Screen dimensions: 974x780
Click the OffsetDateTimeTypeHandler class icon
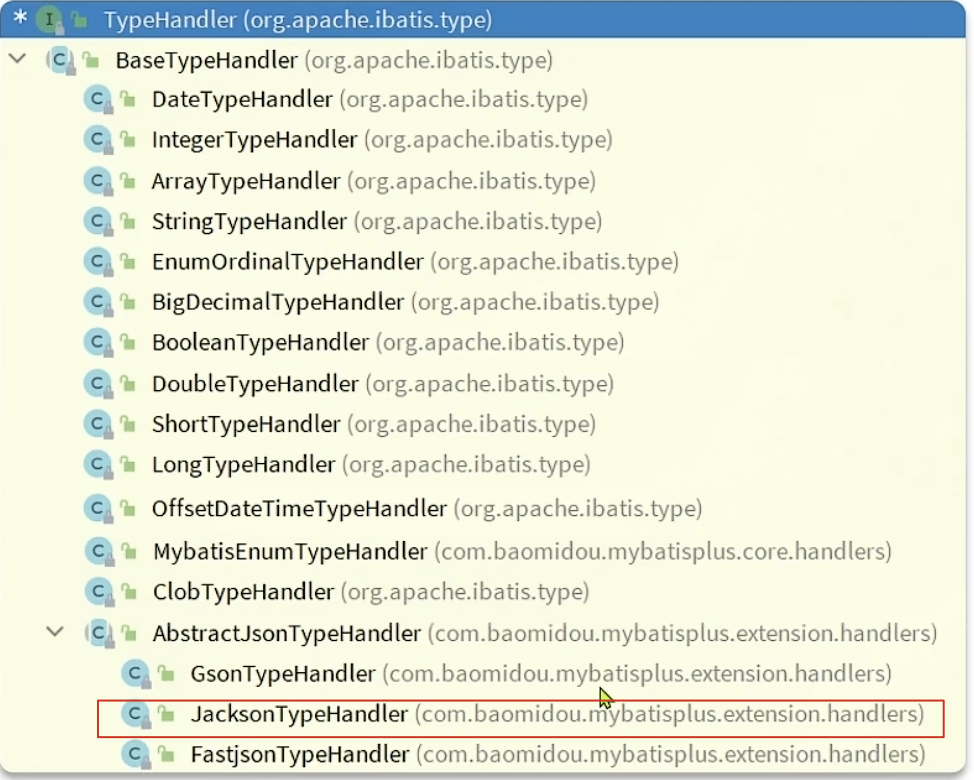tap(98, 509)
